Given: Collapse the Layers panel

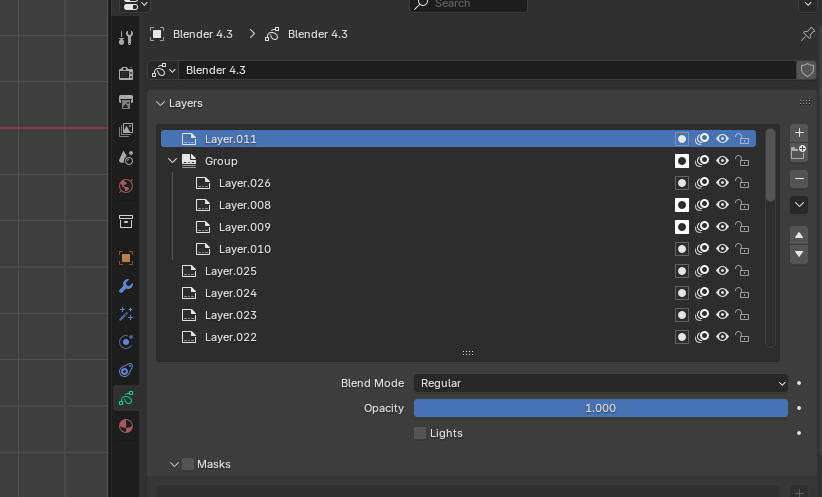Looking at the screenshot, I should [x=160, y=103].
